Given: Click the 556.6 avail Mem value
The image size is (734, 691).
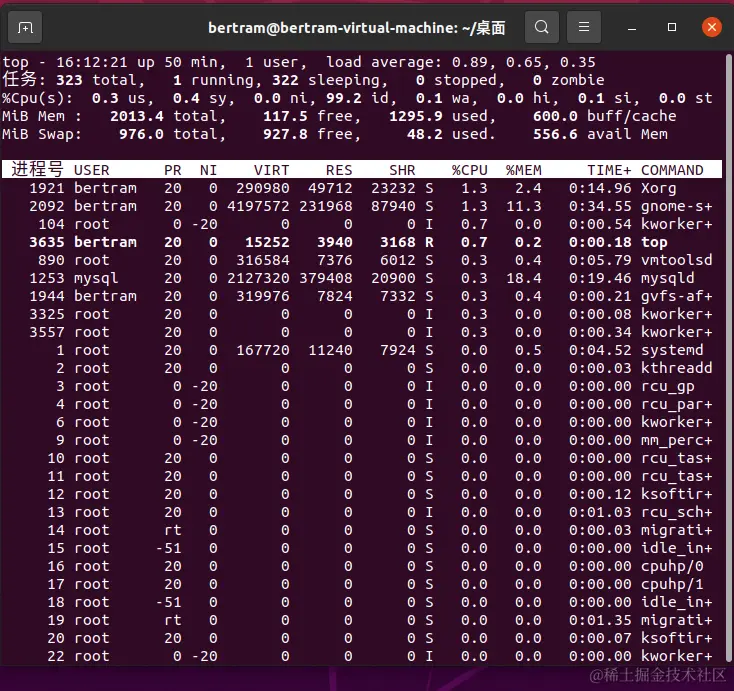Looking at the screenshot, I should (555, 134).
